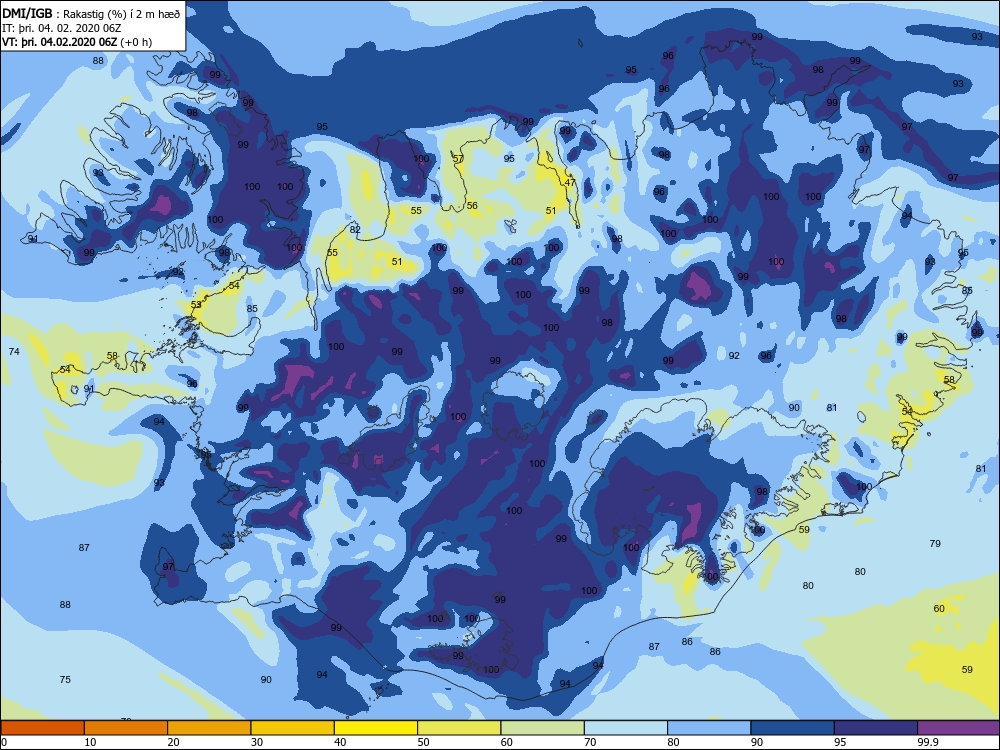Click the humidity value '74' on the map
This screenshot has width=1000, height=750.
pyautogui.click(x=14, y=351)
